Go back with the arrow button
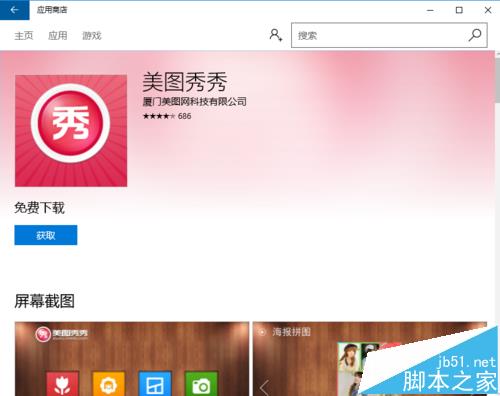Viewport: 500px width, 396px height. [14, 10]
